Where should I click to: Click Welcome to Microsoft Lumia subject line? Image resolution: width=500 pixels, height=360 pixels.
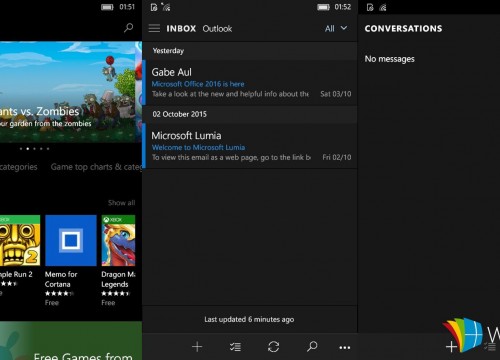click(x=198, y=147)
